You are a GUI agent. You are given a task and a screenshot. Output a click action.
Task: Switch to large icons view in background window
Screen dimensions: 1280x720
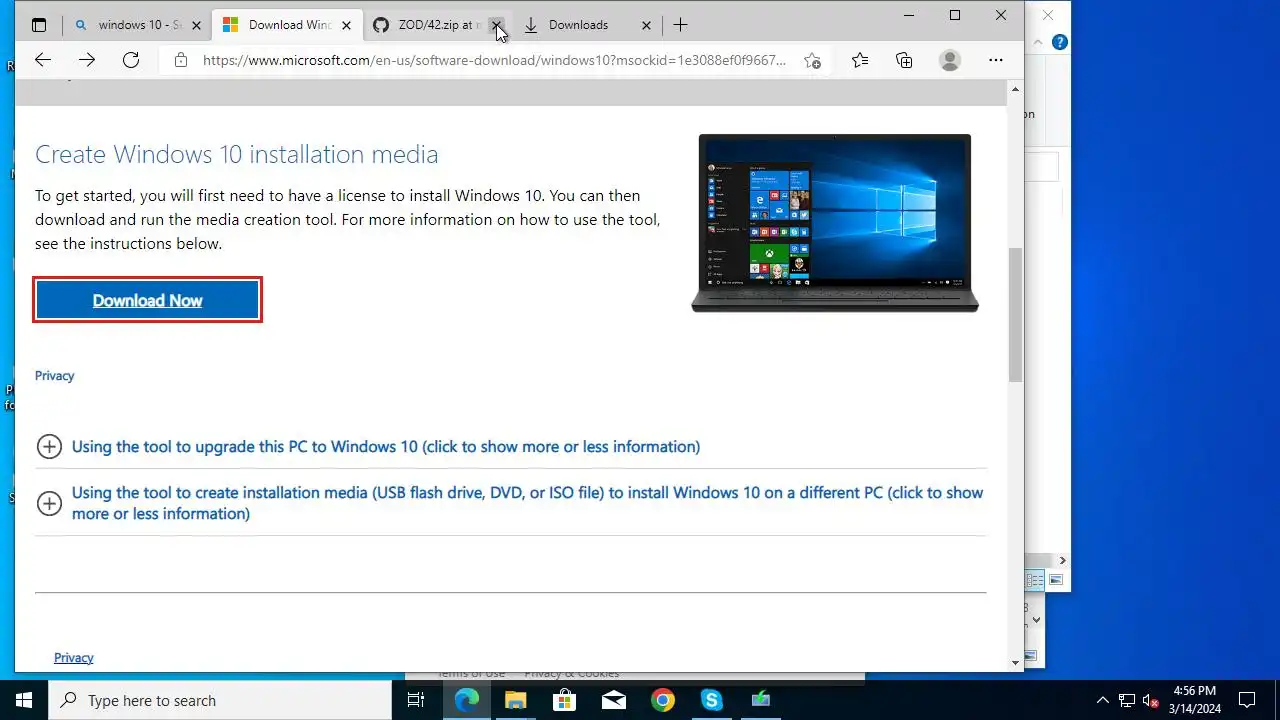coord(1055,580)
